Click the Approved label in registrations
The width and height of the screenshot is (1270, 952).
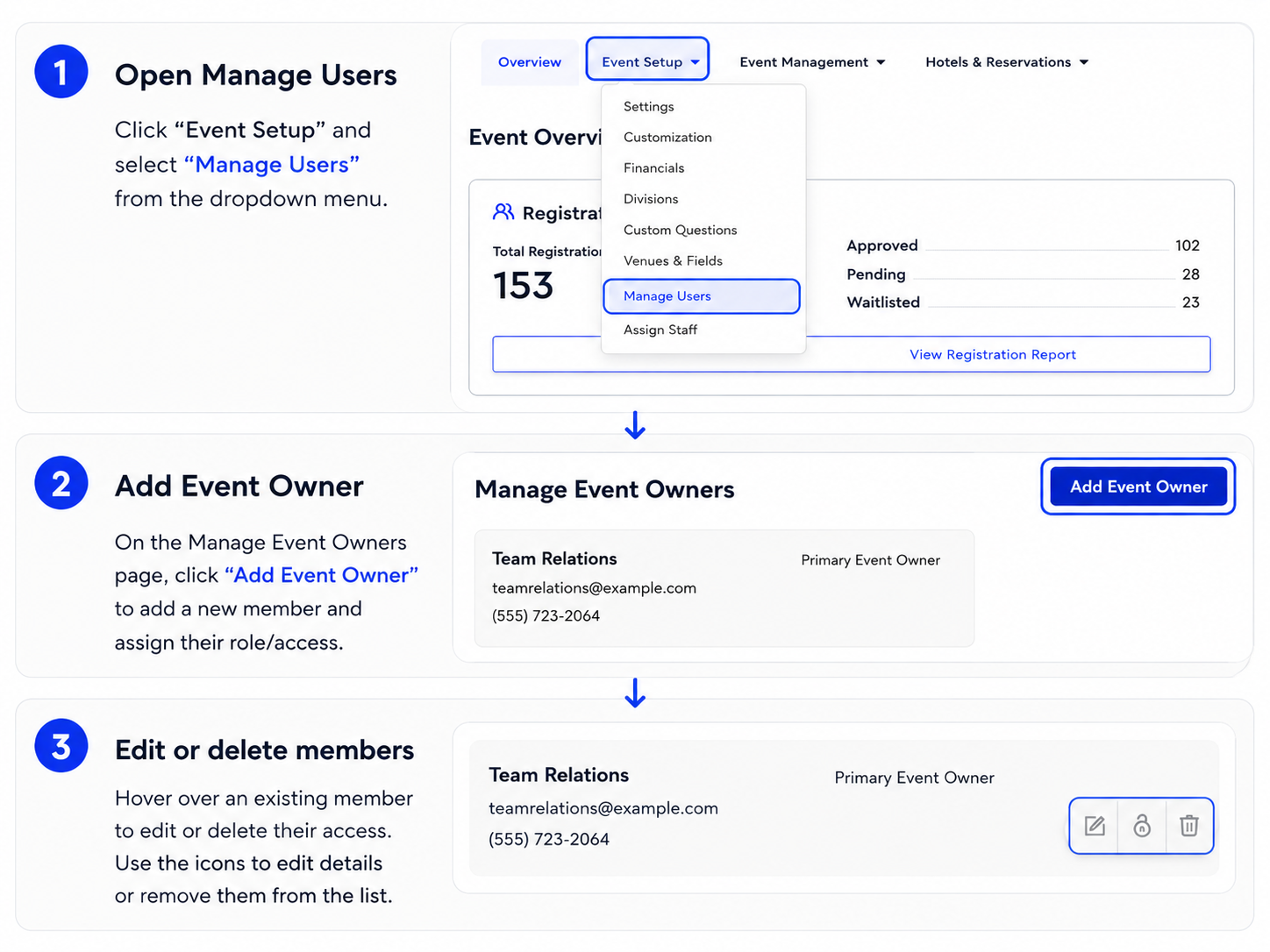click(x=881, y=245)
